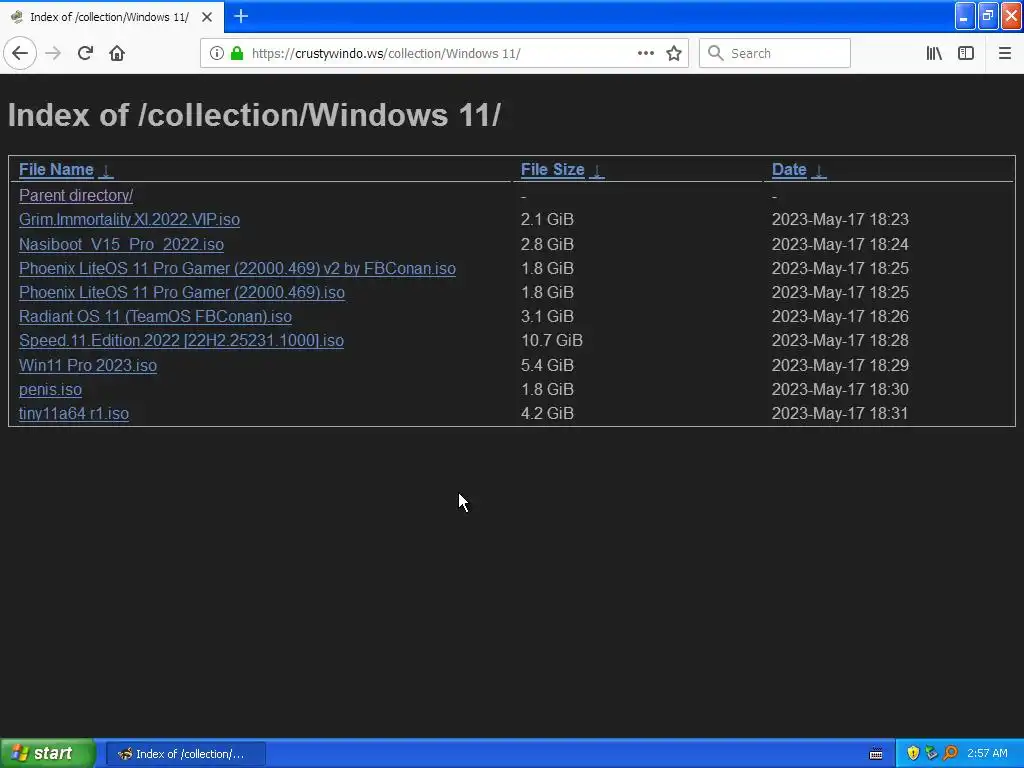
Task: Reload the current page
Action: point(85,54)
